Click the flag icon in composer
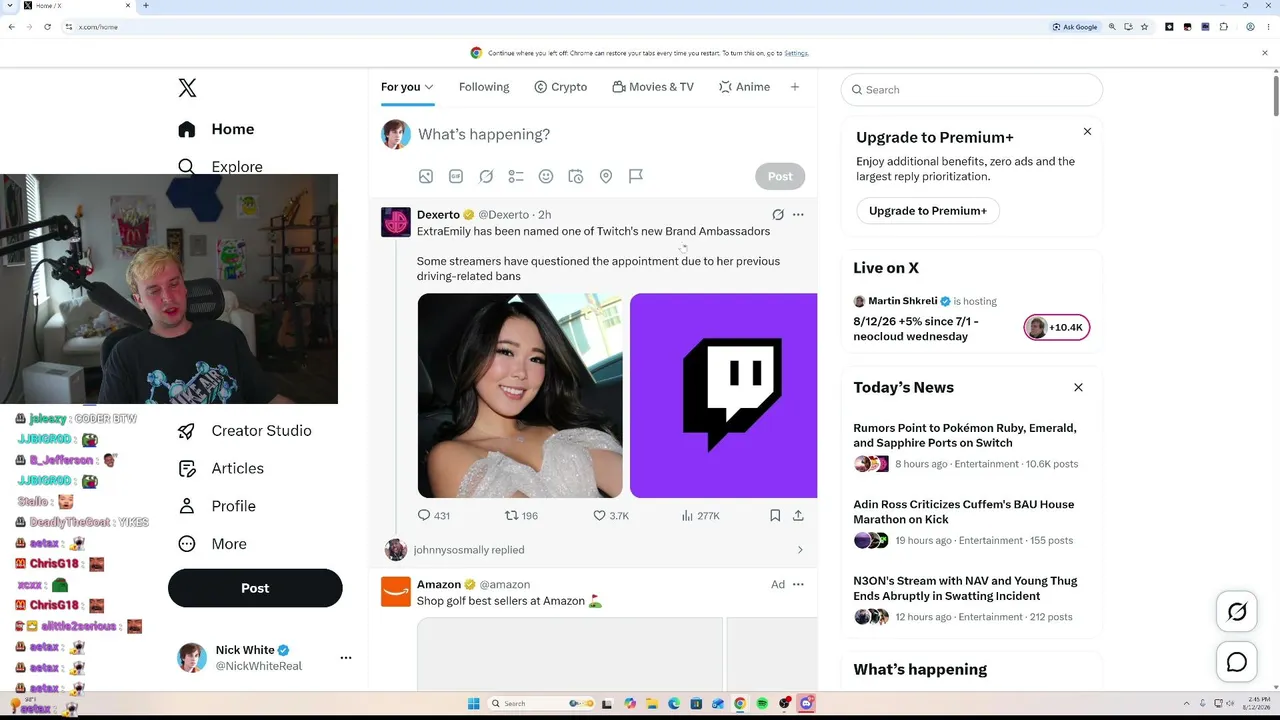 coord(636,176)
